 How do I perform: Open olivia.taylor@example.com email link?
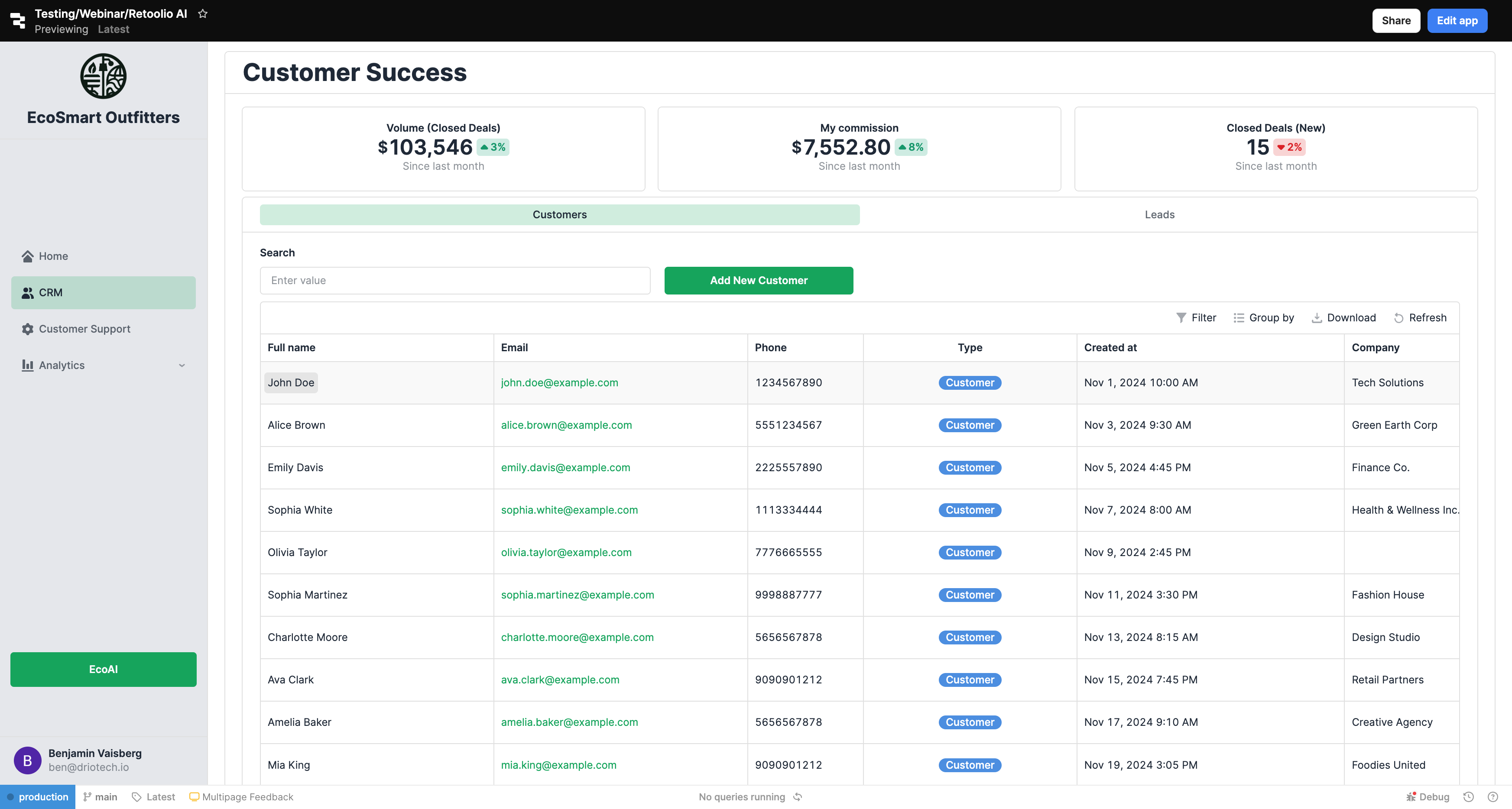pyautogui.click(x=566, y=553)
